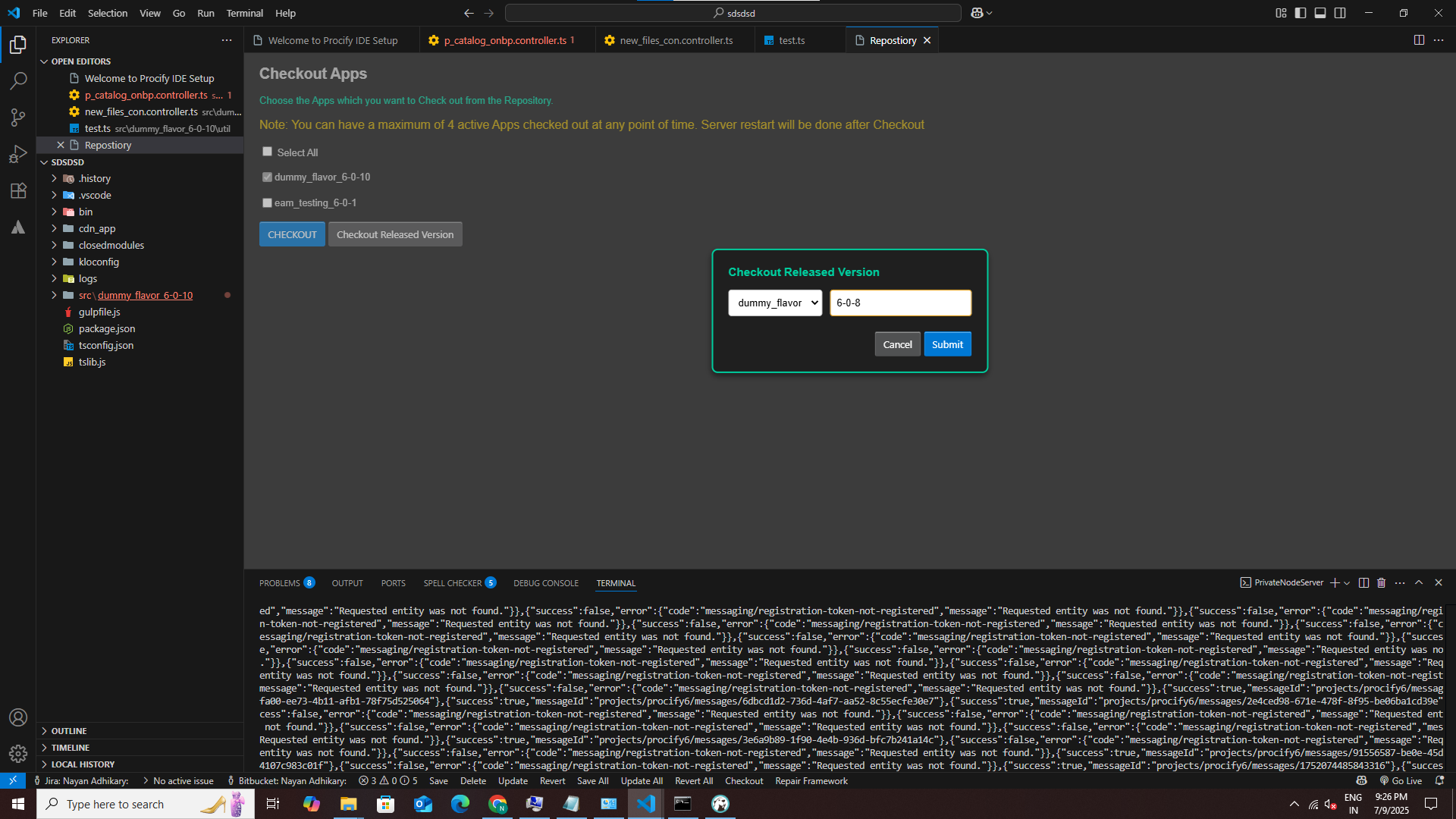Open the Manage gear icon
The height and width of the screenshot is (819, 1456).
tap(18, 754)
